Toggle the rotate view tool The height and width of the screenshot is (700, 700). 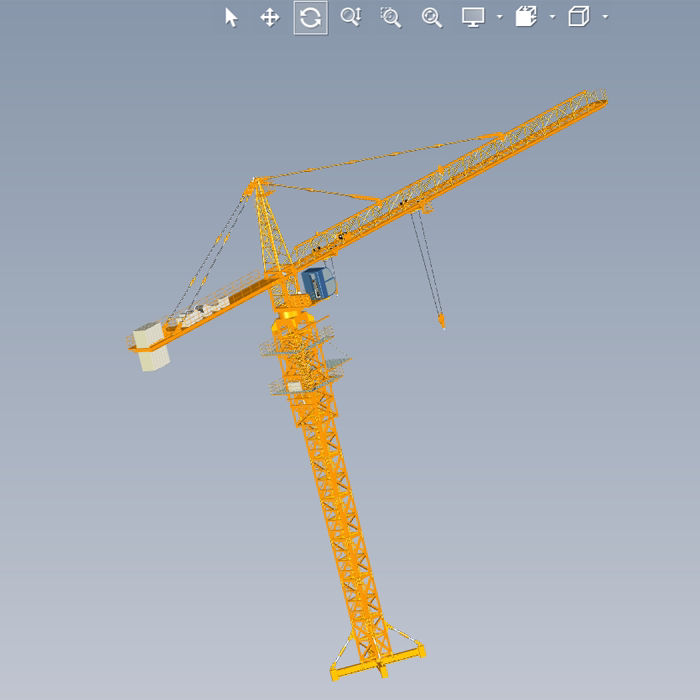point(311,18)
